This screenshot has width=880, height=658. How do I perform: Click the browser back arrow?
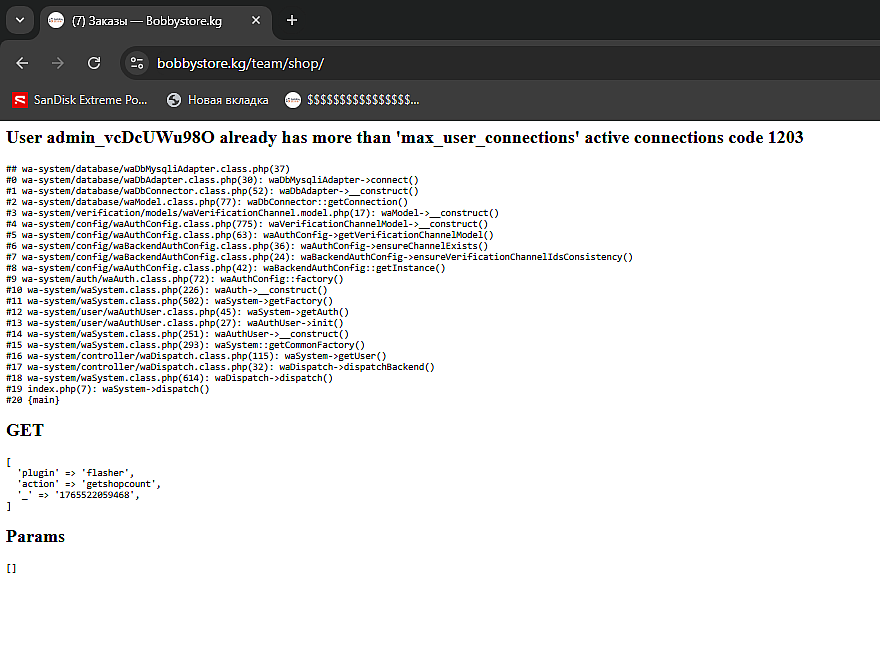coord(22,63)
